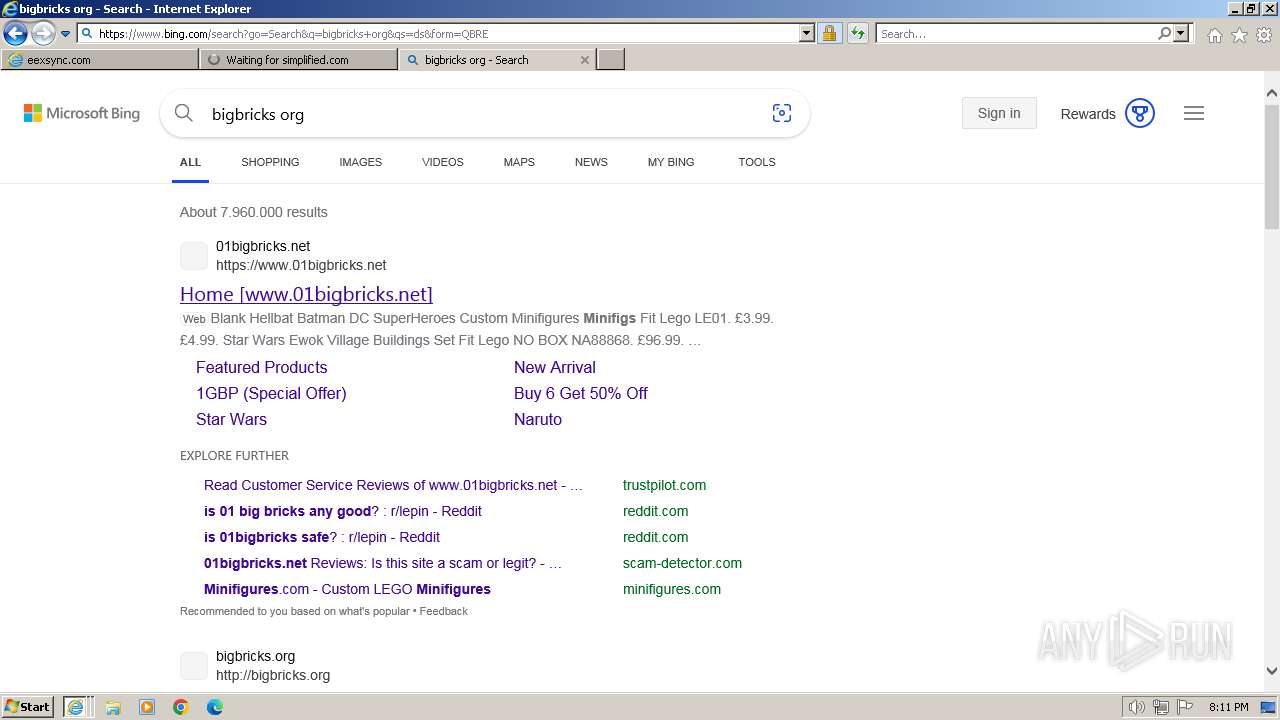Open 'is 01bigbricks safe' Reddit link
The width and height of the screenshot is (1280, 720).
coord(322,537)
